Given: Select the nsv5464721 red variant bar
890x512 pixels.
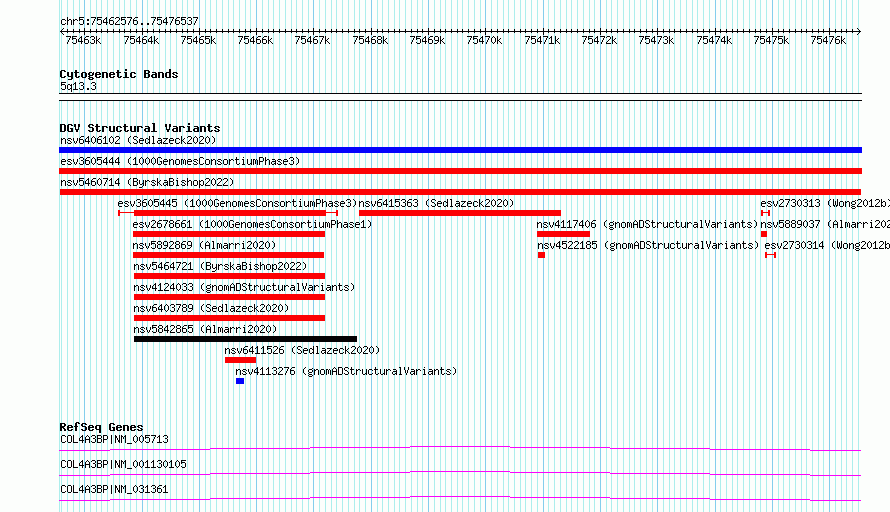Looking at the screenshot, I should click(229, 276).
